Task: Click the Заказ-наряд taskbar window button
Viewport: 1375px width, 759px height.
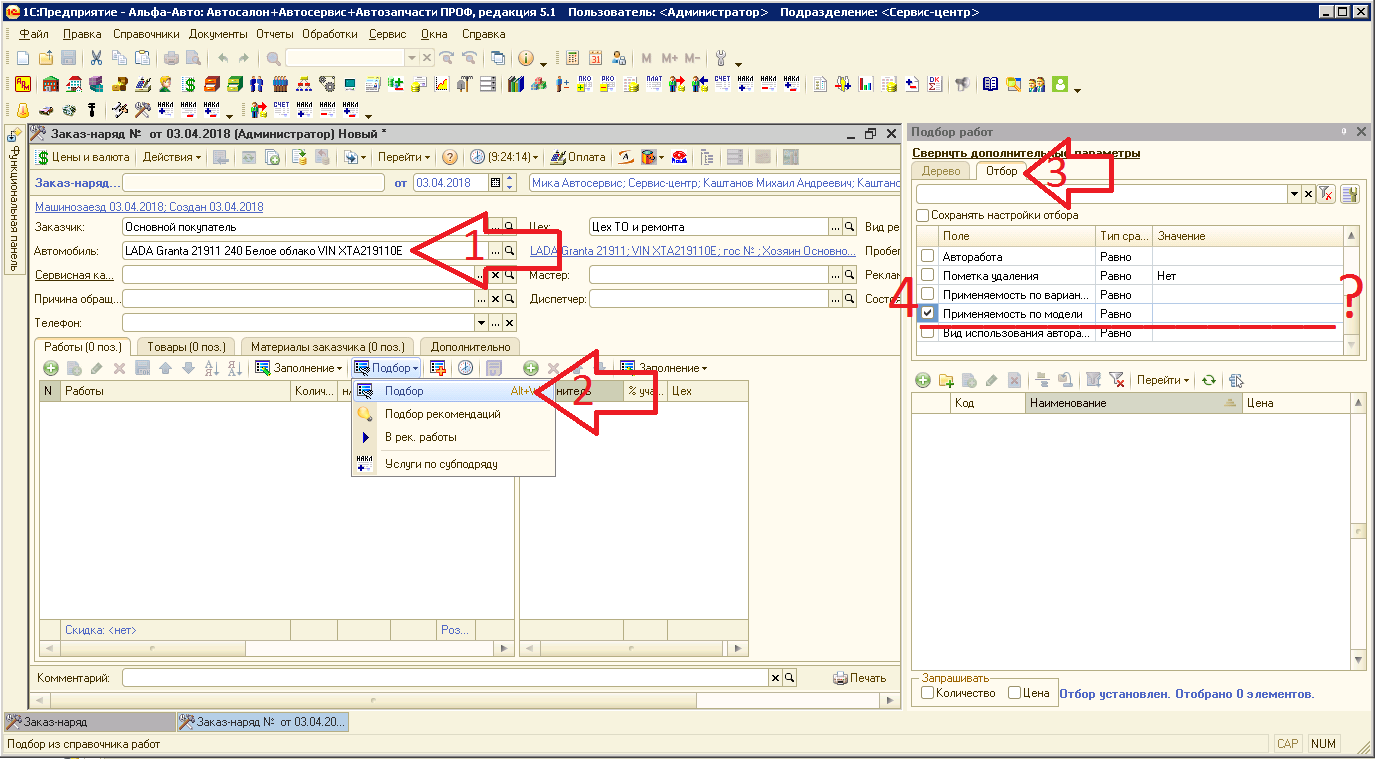Action: (x=88, y=721)
